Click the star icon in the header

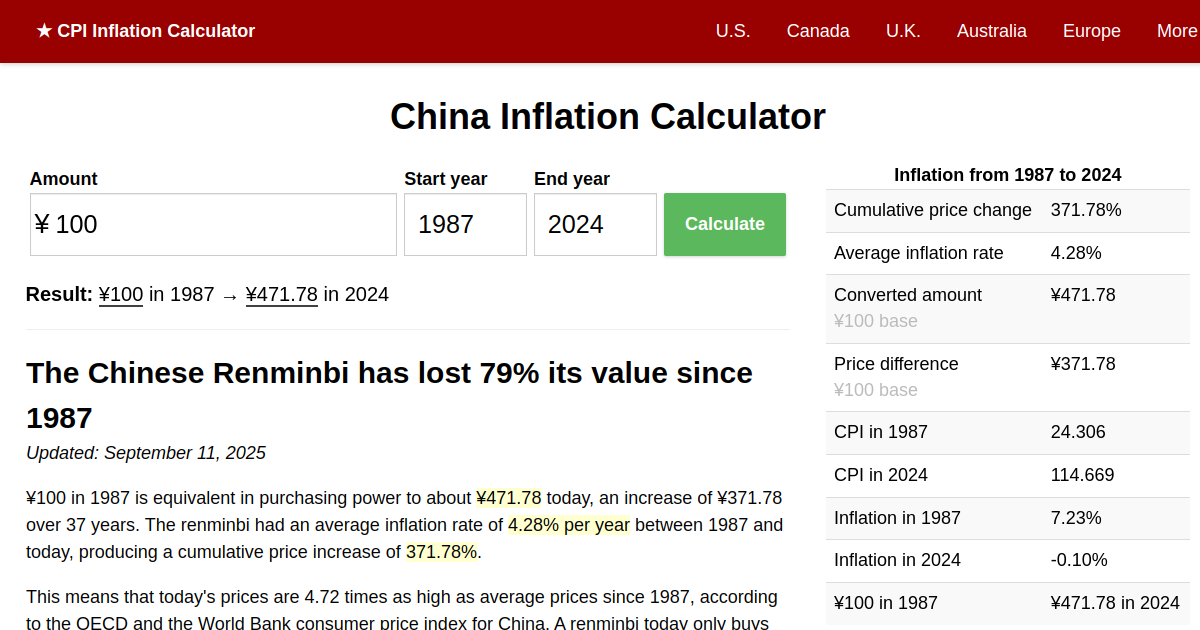(x=43, y=30)
